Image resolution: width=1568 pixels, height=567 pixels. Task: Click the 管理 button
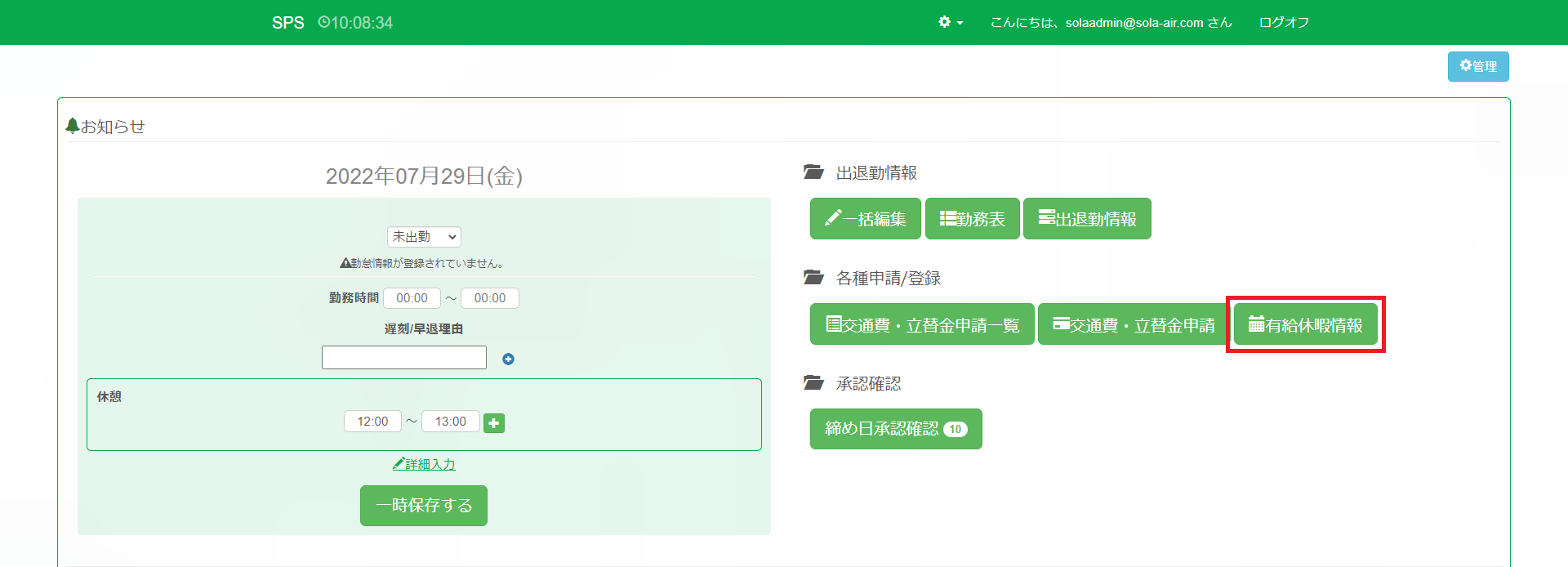tap(1478, 66)
